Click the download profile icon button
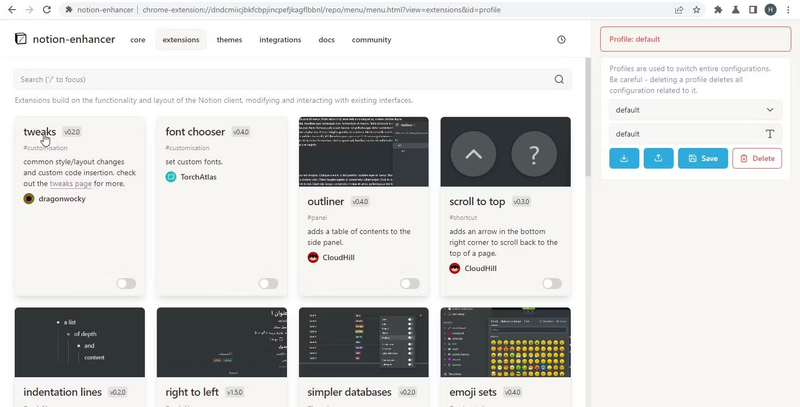This screenshot has width=800, height=407. click(x=624, y=159)
